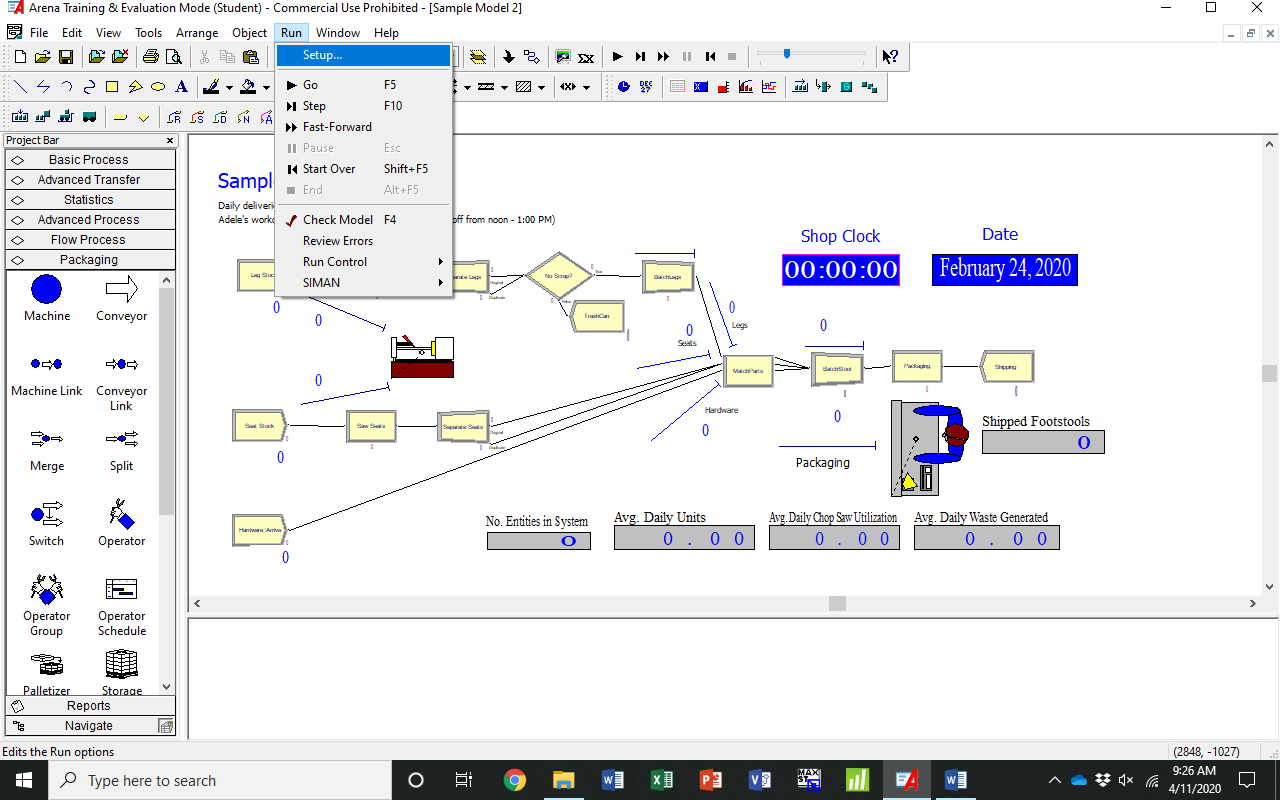The image size is (1280, 800).
Task: Open Print Preview magnifier icon
Action: (x=172, y=57)
